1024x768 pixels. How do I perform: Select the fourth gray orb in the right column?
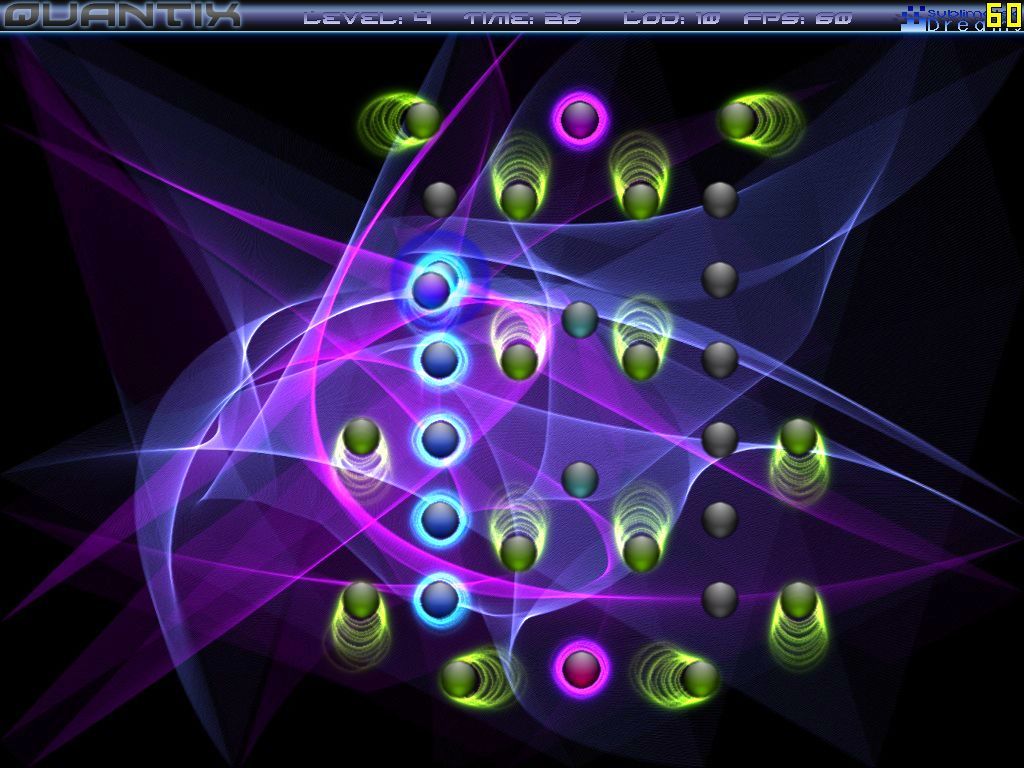[720, 440]
